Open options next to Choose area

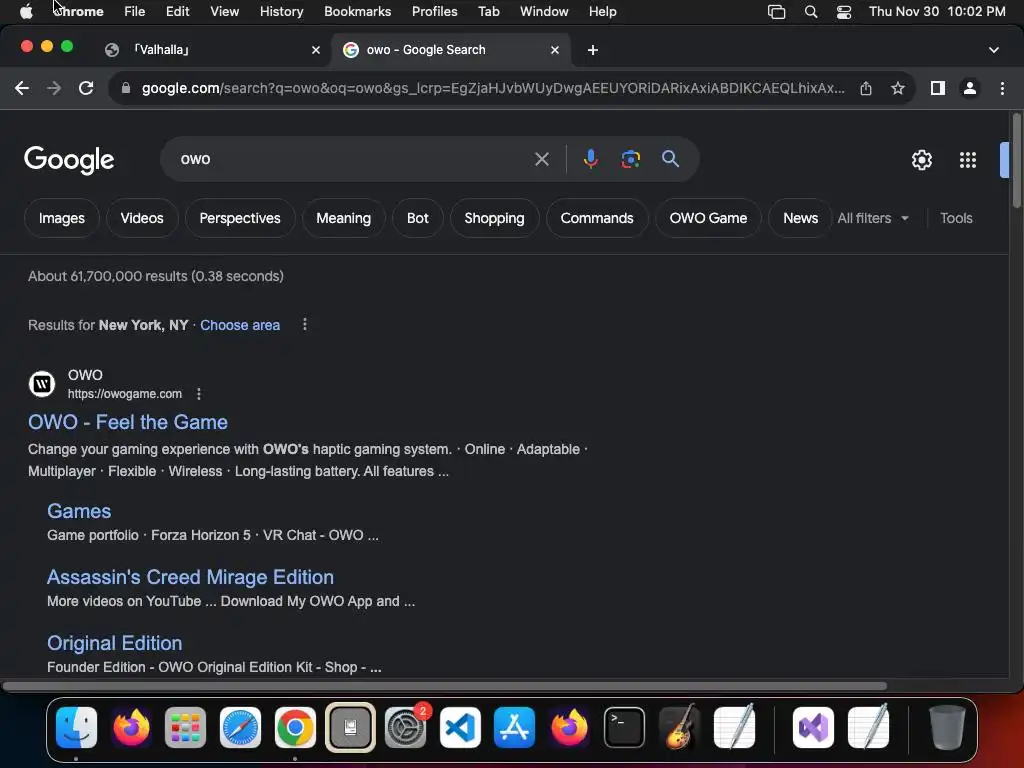click(304, 325)
